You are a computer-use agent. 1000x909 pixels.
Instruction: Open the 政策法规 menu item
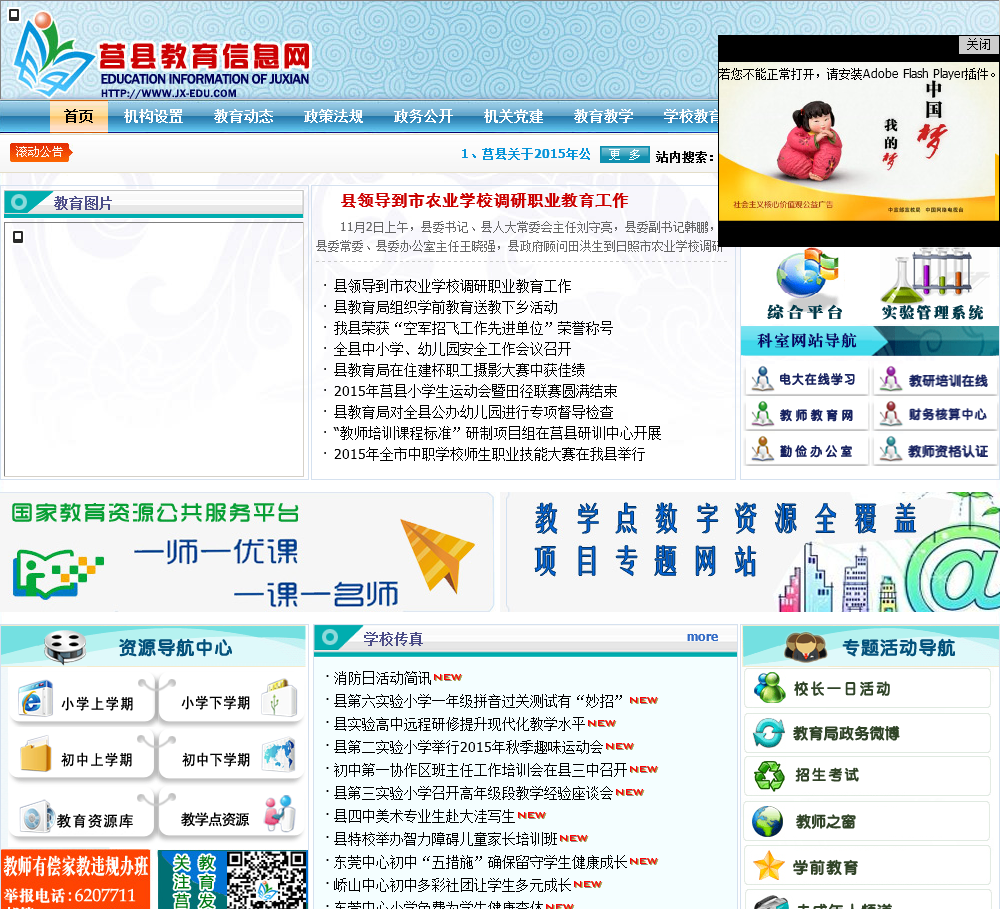[334, 116]
